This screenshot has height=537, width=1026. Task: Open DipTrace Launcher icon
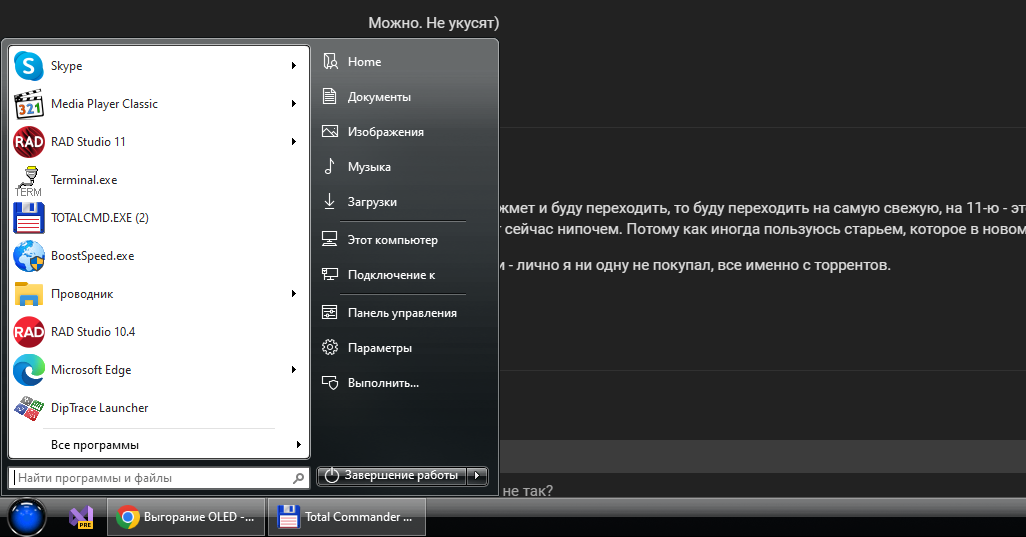click(x=29, y=408)
